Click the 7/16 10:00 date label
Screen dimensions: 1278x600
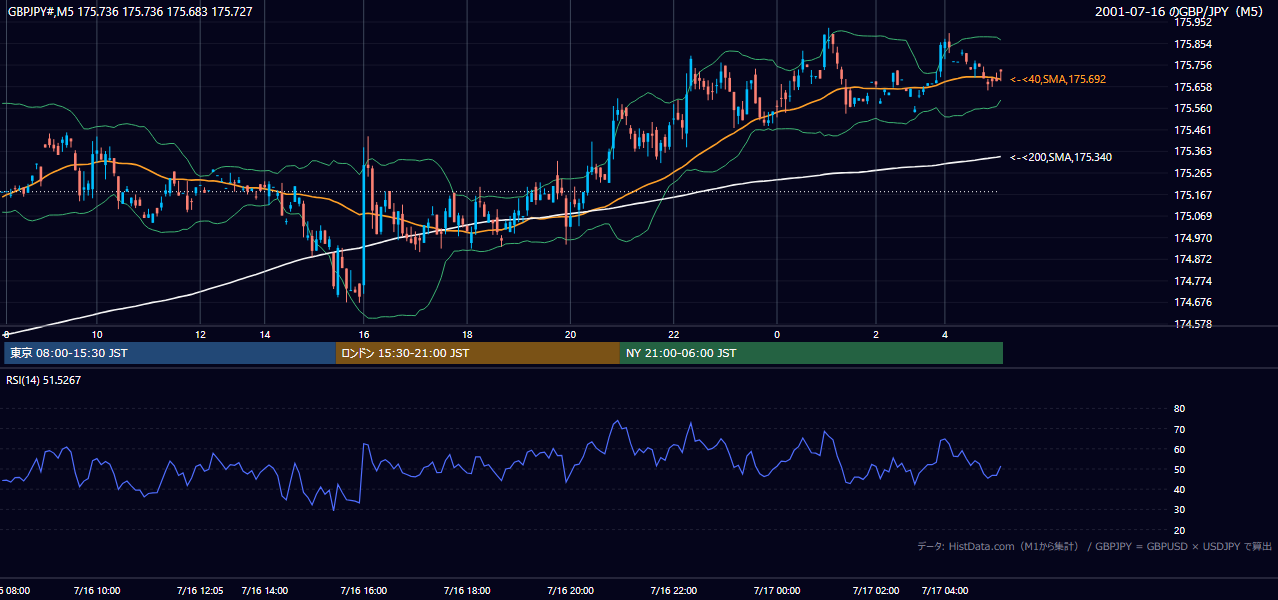pyautogui.click(x=97, y=591)
